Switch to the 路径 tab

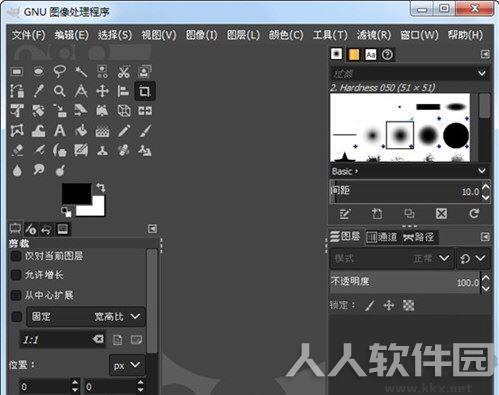419,237
